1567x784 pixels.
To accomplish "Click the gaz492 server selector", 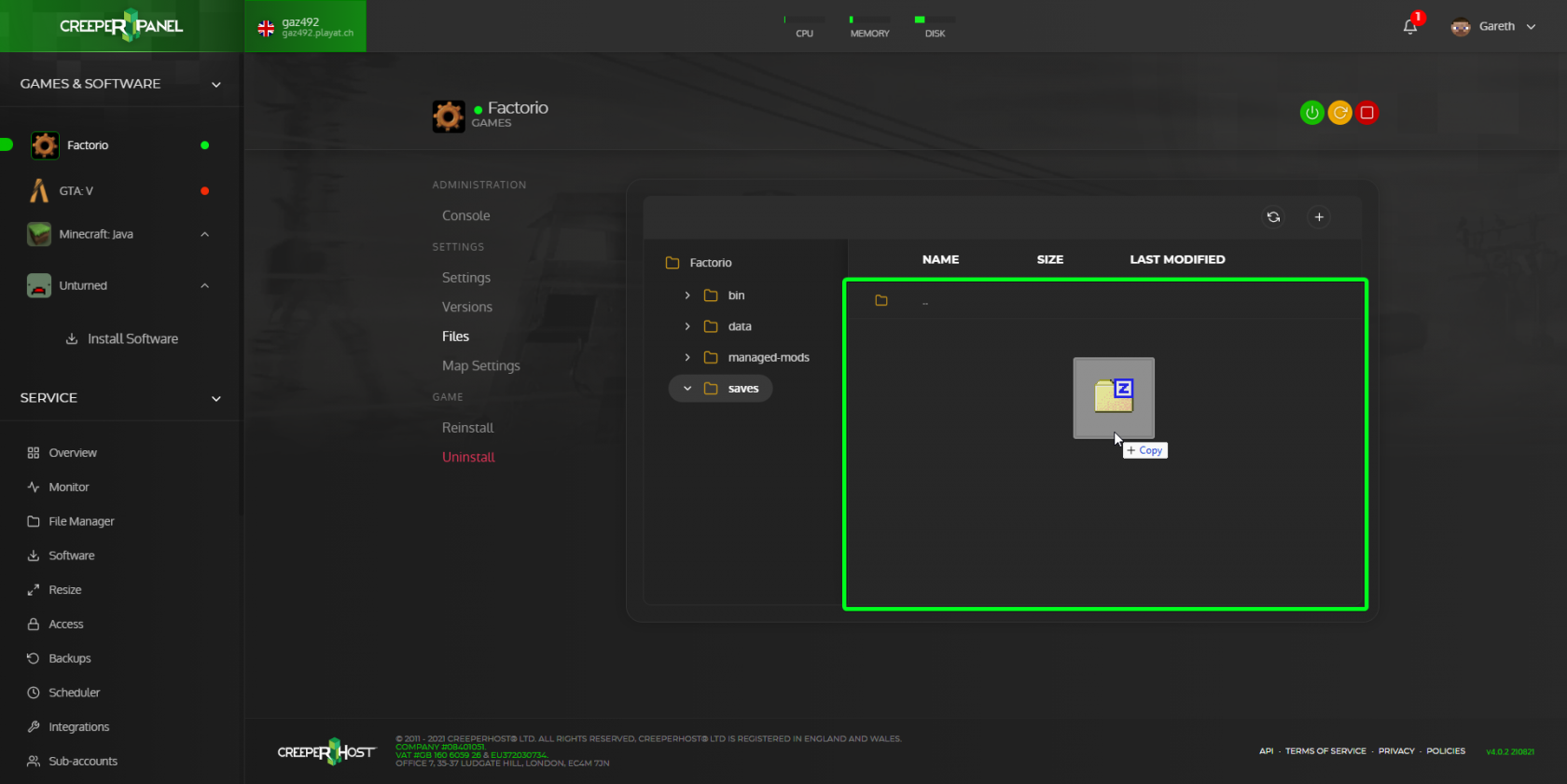I will point(306,26).
